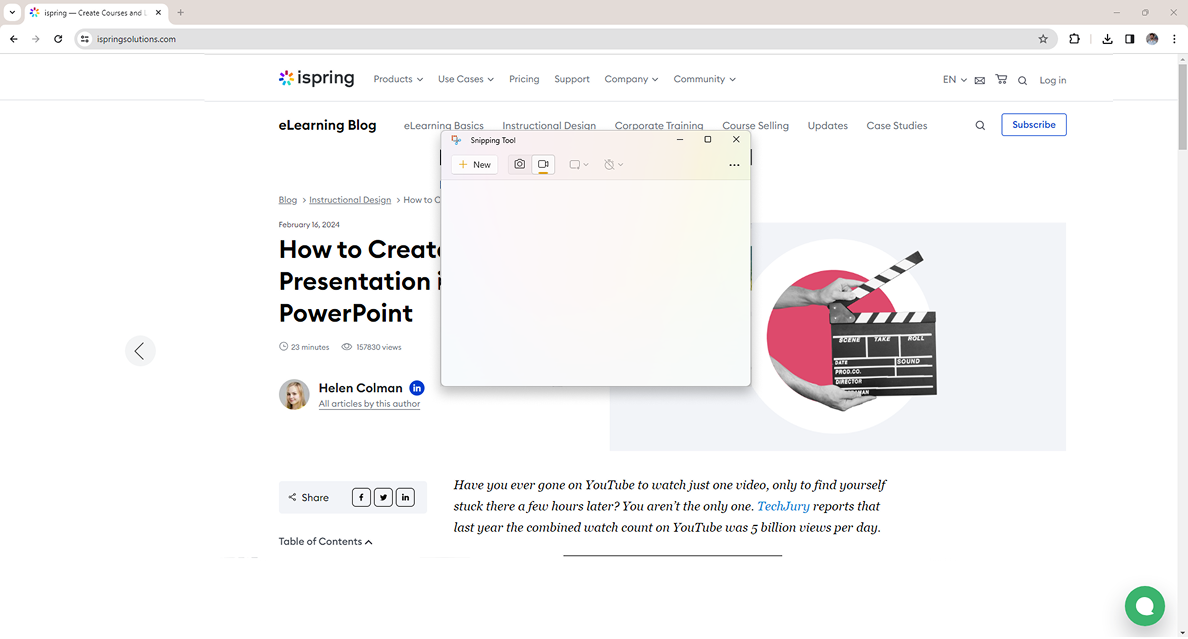Open Snipping Tool See more menu
Image resolution: width=1188 pixels, height=639 pixels.
[x=734, y=165]
